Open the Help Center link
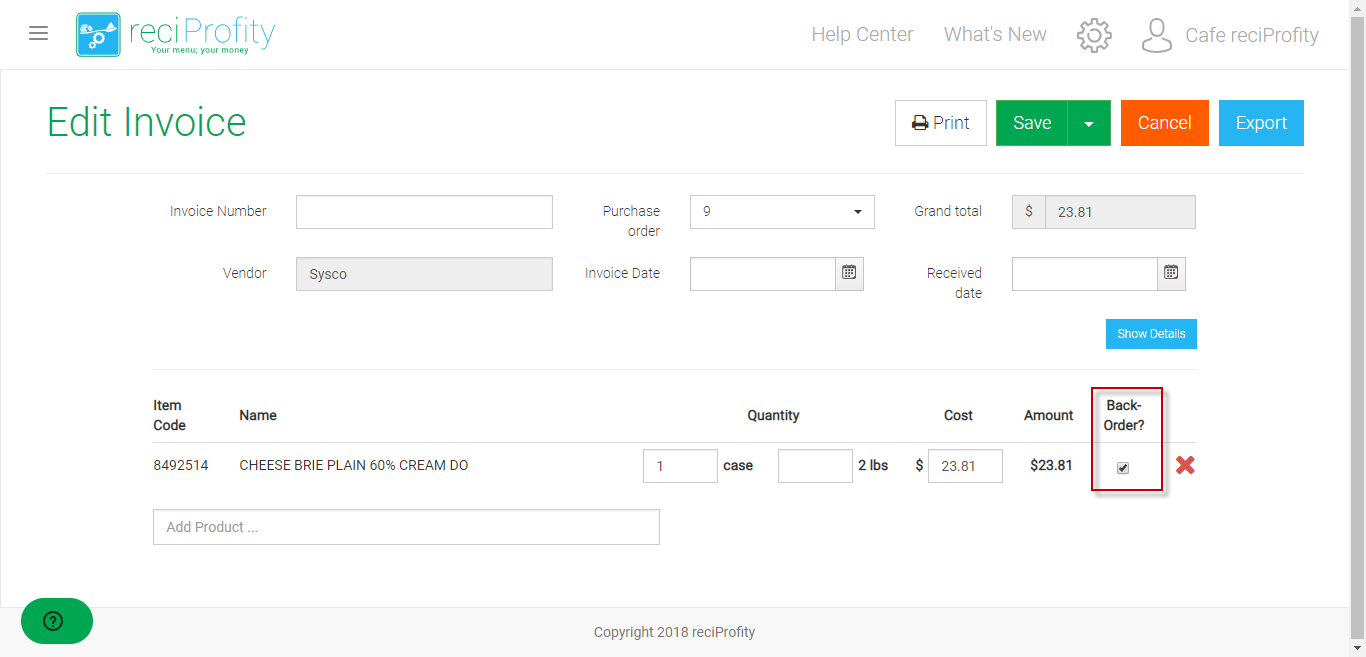The width and height of the screenshot is (1366, 657). (x=862, y=35)
